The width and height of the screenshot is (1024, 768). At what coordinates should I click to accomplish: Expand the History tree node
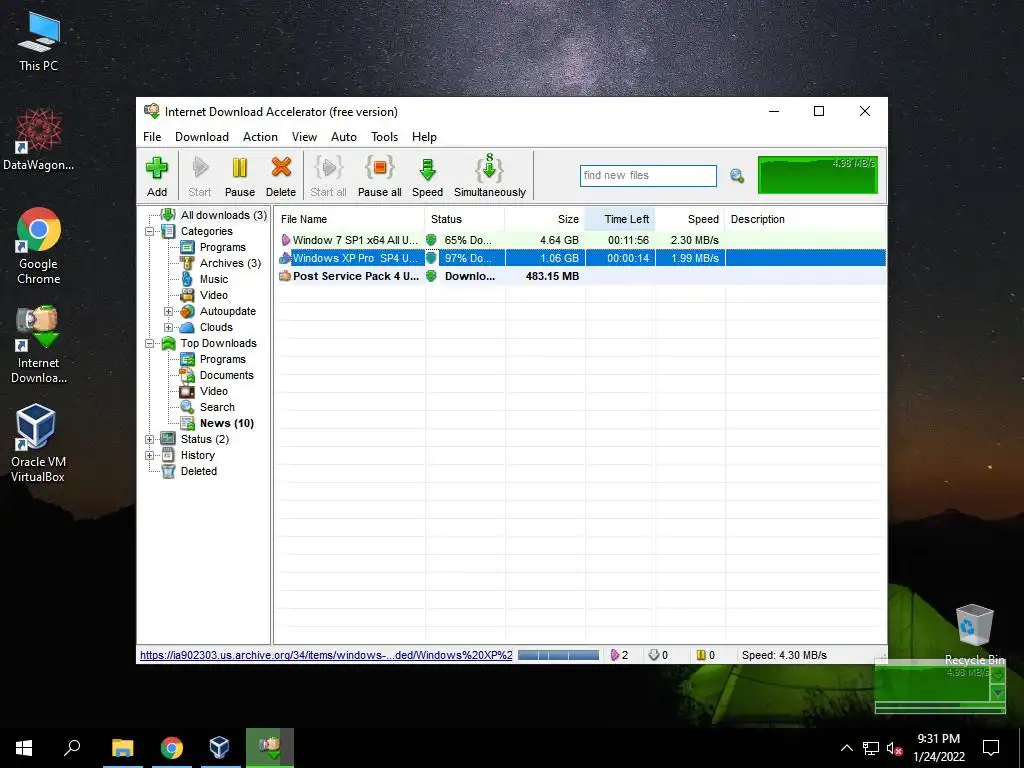150,455
